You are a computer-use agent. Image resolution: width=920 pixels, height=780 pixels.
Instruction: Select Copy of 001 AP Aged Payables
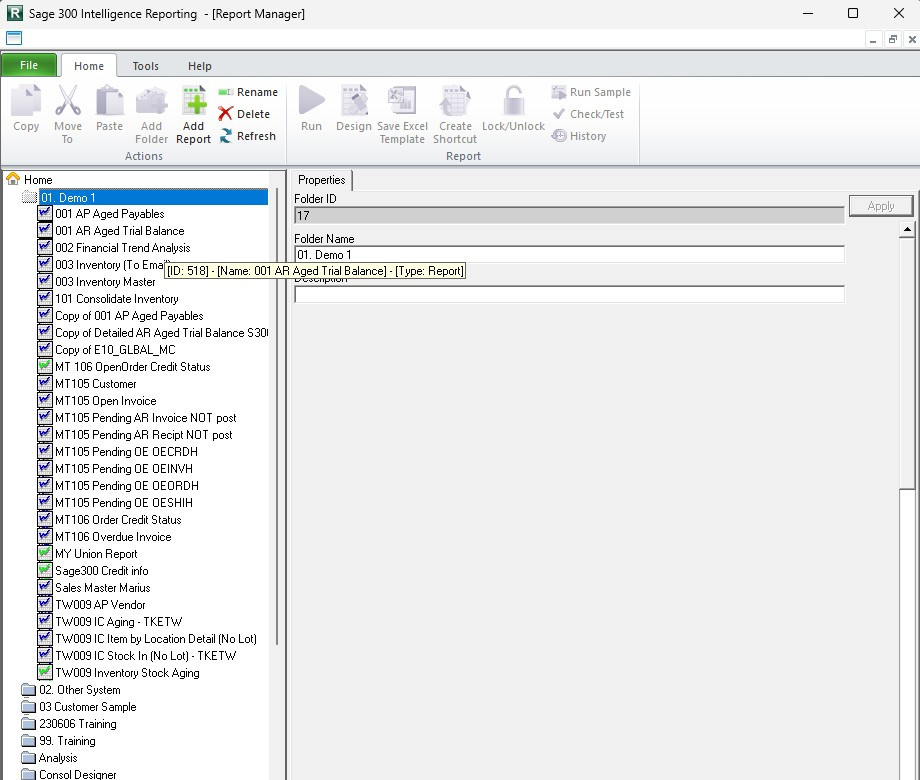129,316
